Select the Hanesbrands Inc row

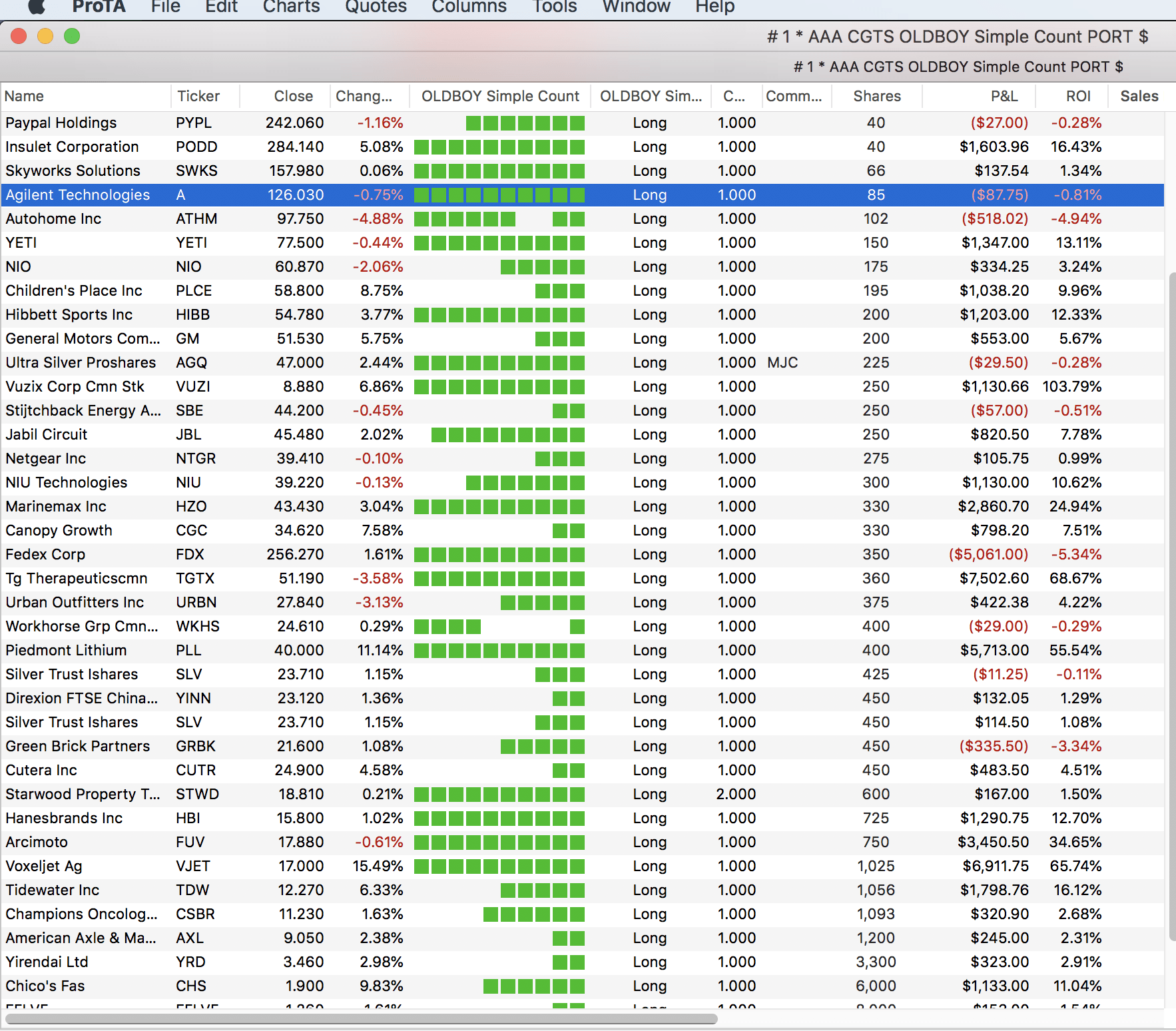pos(583,818)
